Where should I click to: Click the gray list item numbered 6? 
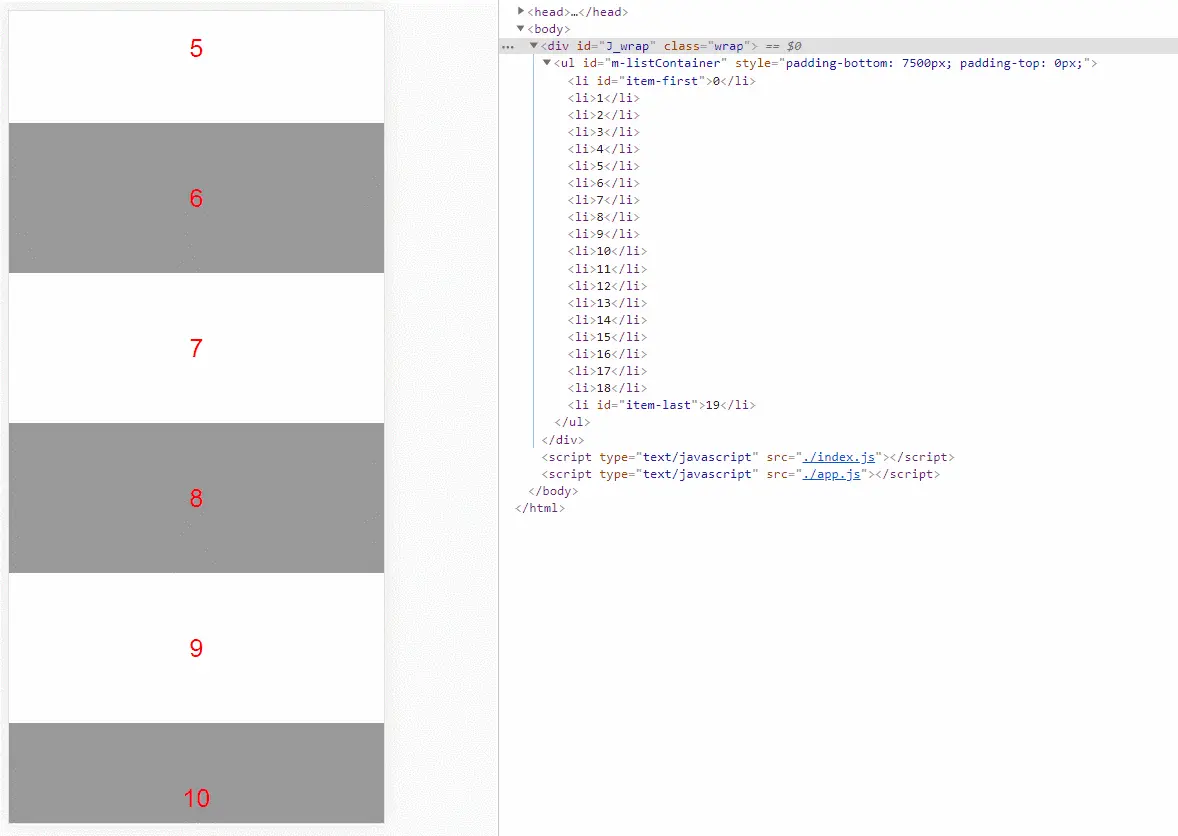coord(196,198)
